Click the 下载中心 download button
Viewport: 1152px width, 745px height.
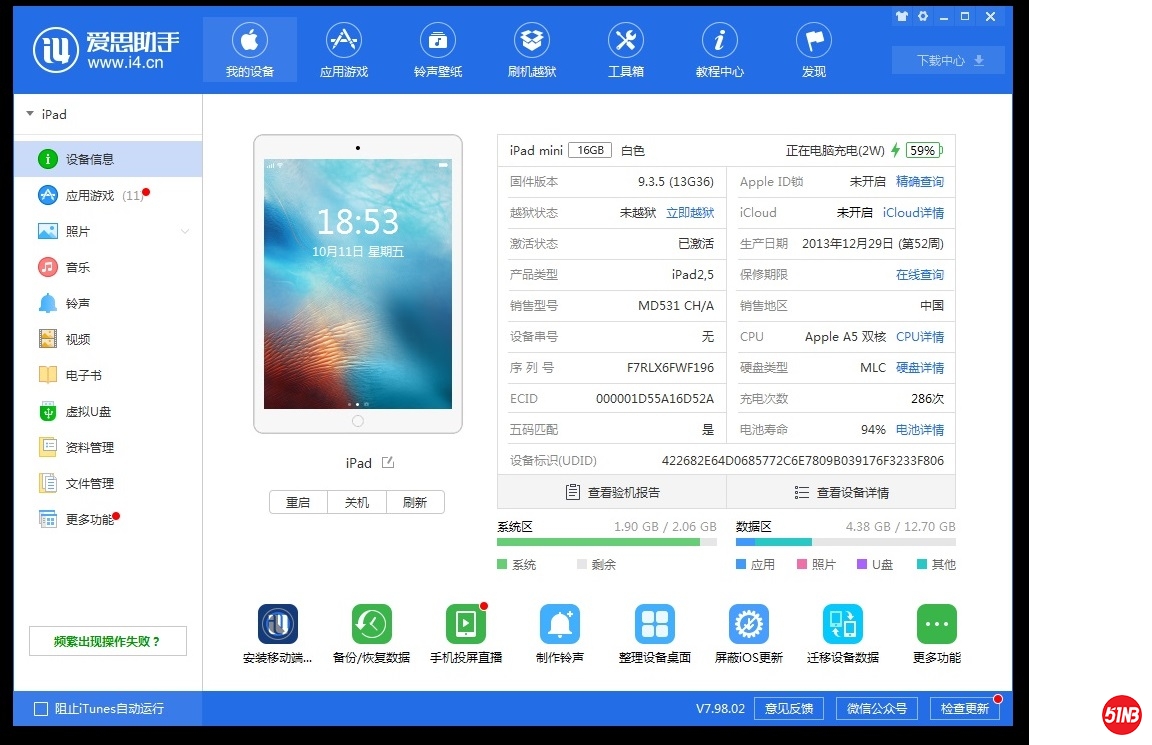948,60
